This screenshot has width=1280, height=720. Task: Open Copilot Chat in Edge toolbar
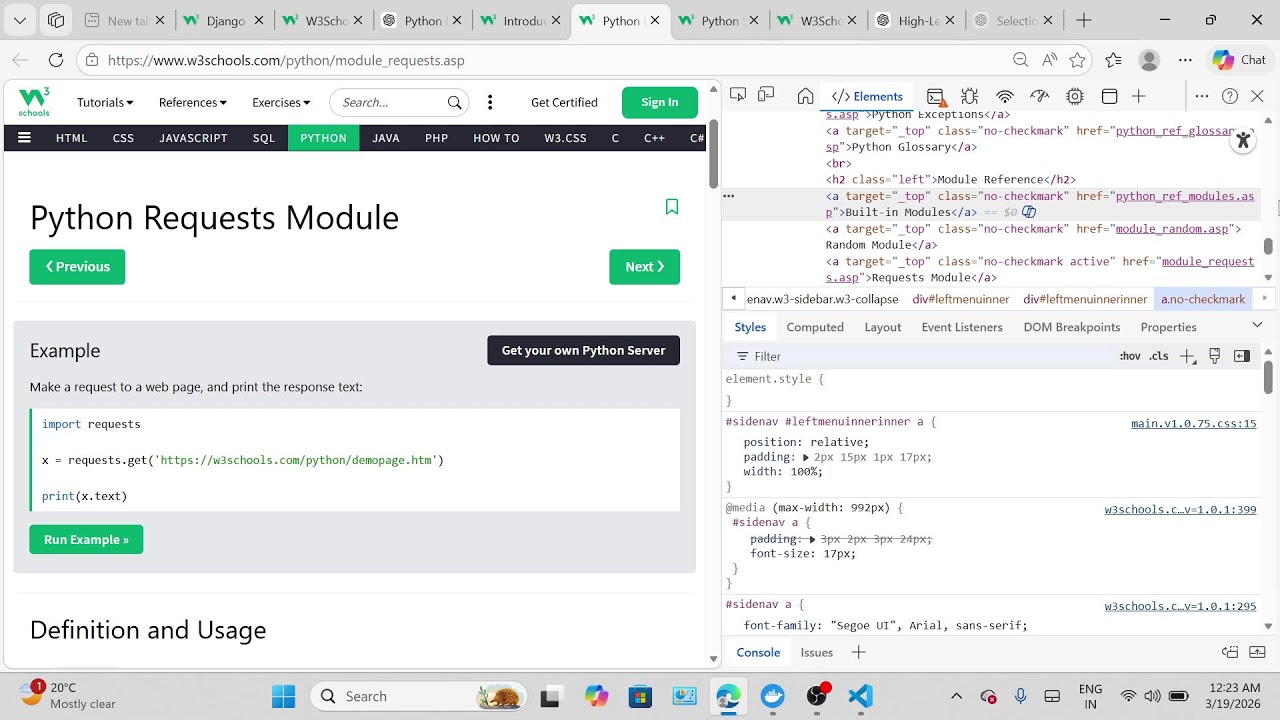point(1239,60)
